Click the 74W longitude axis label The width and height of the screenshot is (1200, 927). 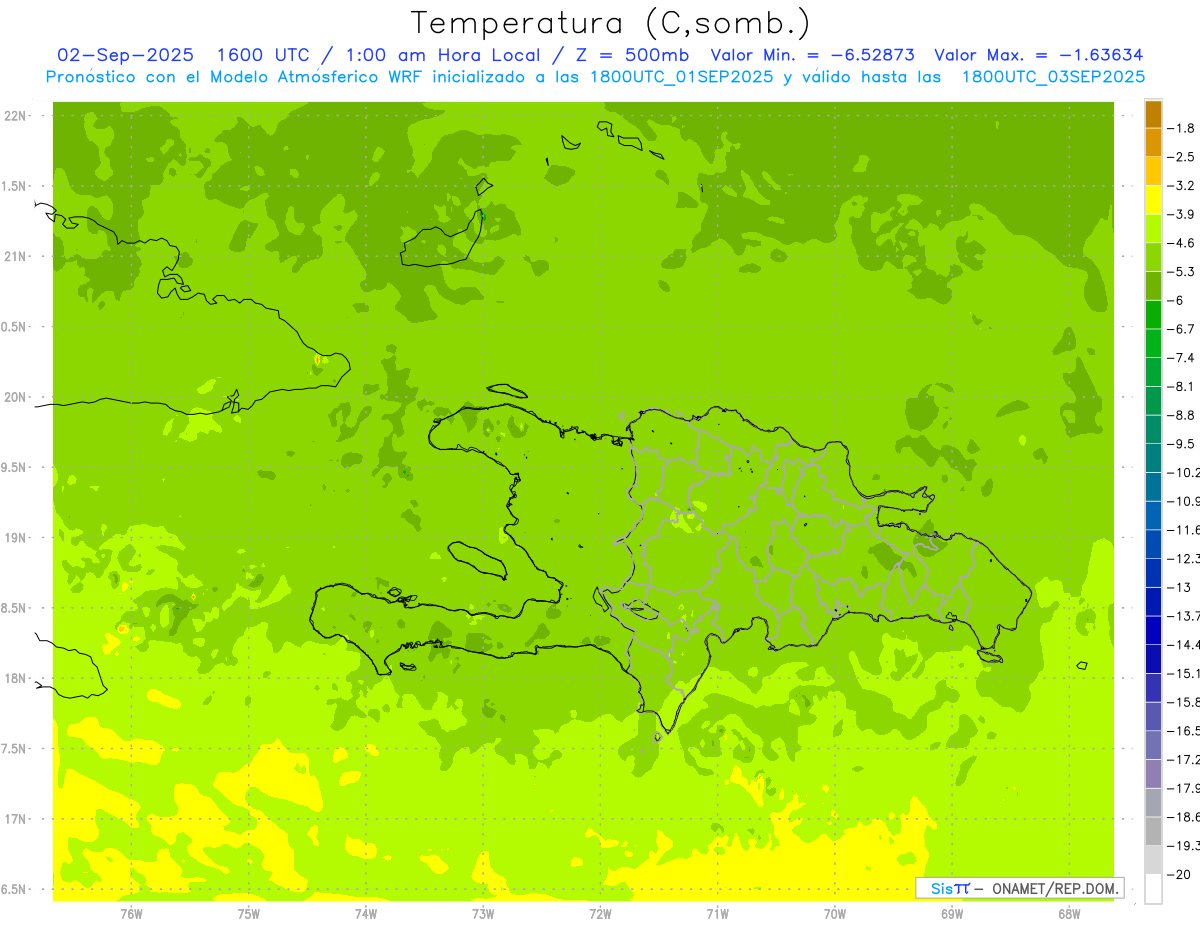point(366,913)
